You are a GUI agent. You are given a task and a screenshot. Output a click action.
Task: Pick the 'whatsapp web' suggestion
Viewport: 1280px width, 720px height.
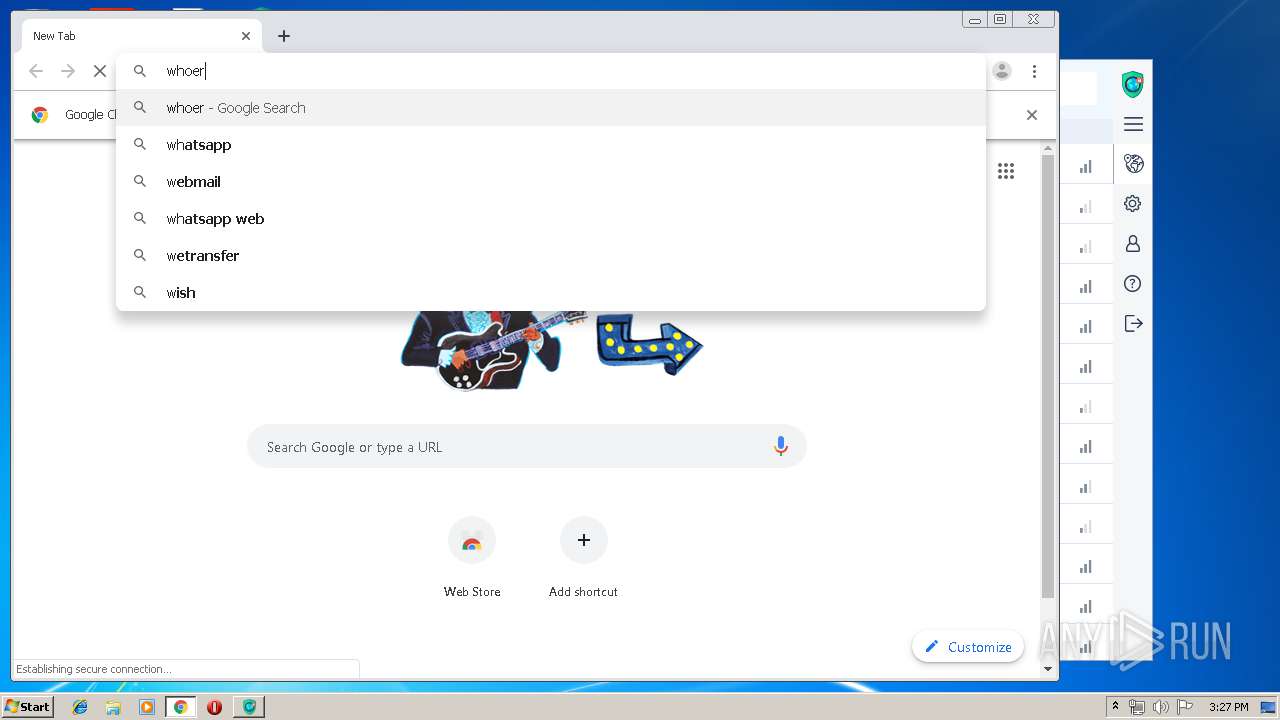click(x=551, y=219)
